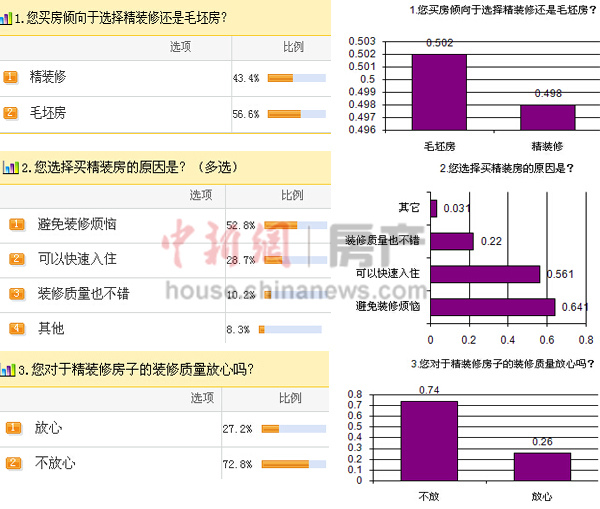The height and width of the screenshot is (509, 600).
Task: Click the 比例 column header in question 1 table
Action: 293,47
